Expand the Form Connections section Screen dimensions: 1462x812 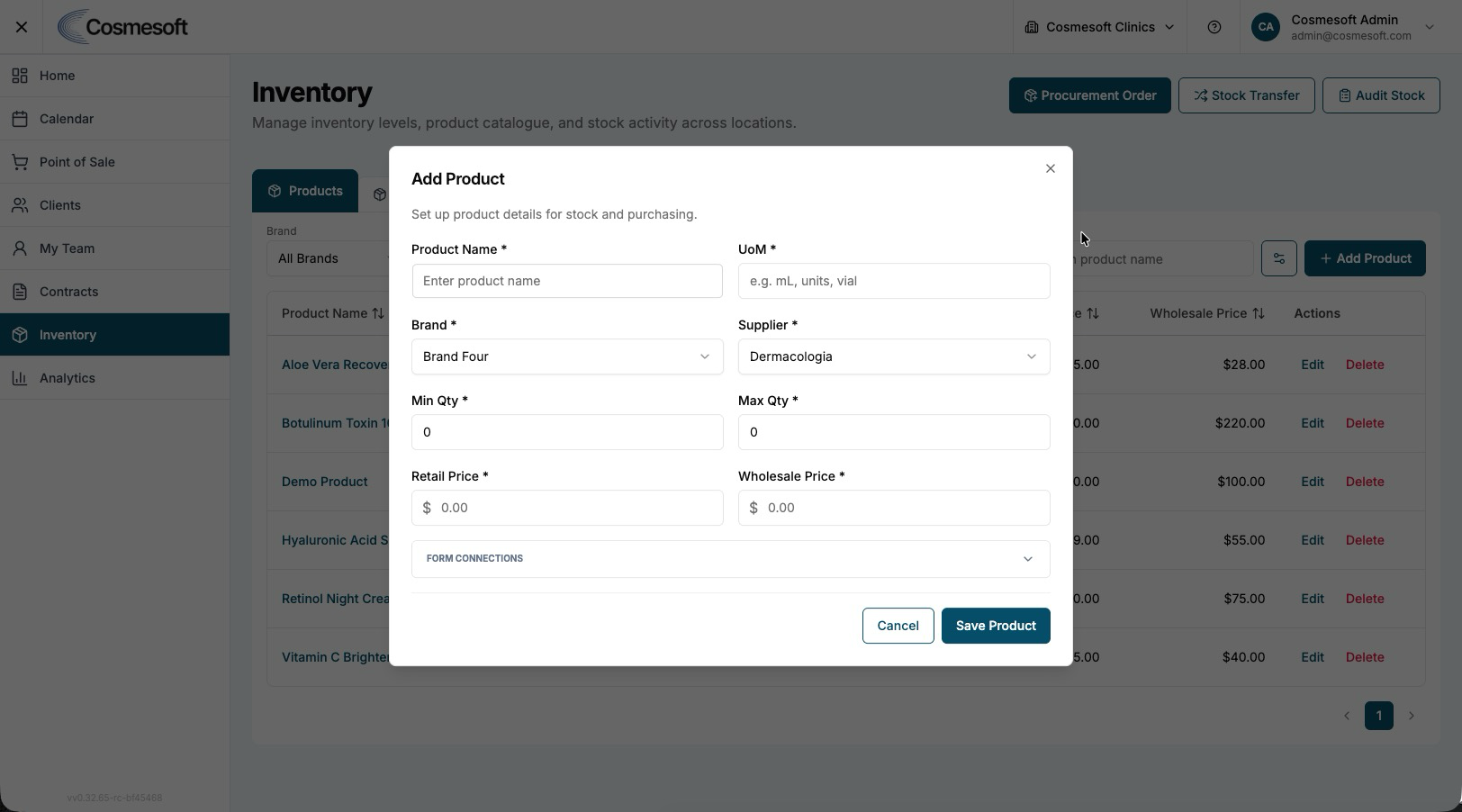(x=731, y=559)
